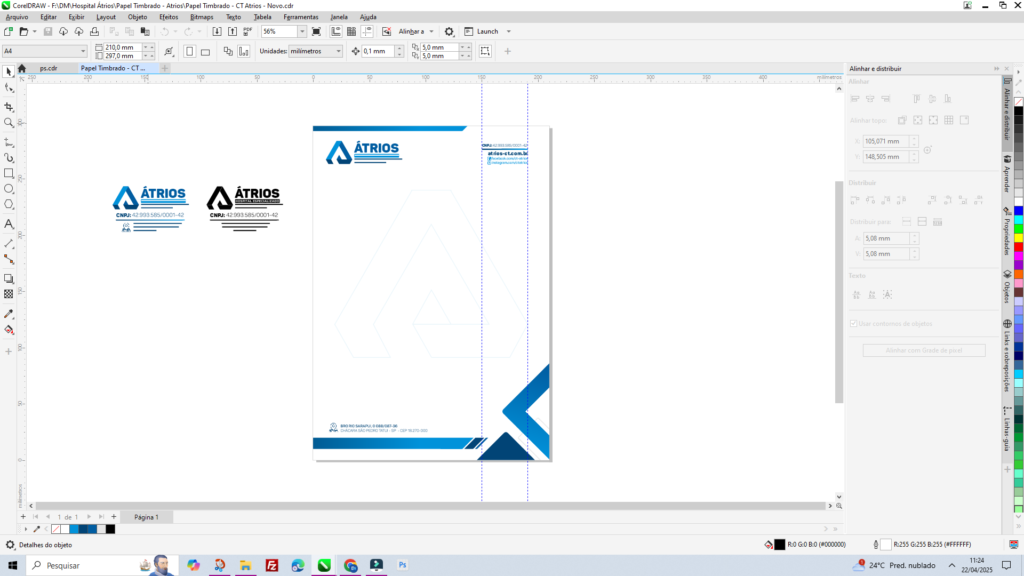Viewport: 1024px width, 576px height.
Task: Click the Print icon
Action: click(x=94, y=31)
